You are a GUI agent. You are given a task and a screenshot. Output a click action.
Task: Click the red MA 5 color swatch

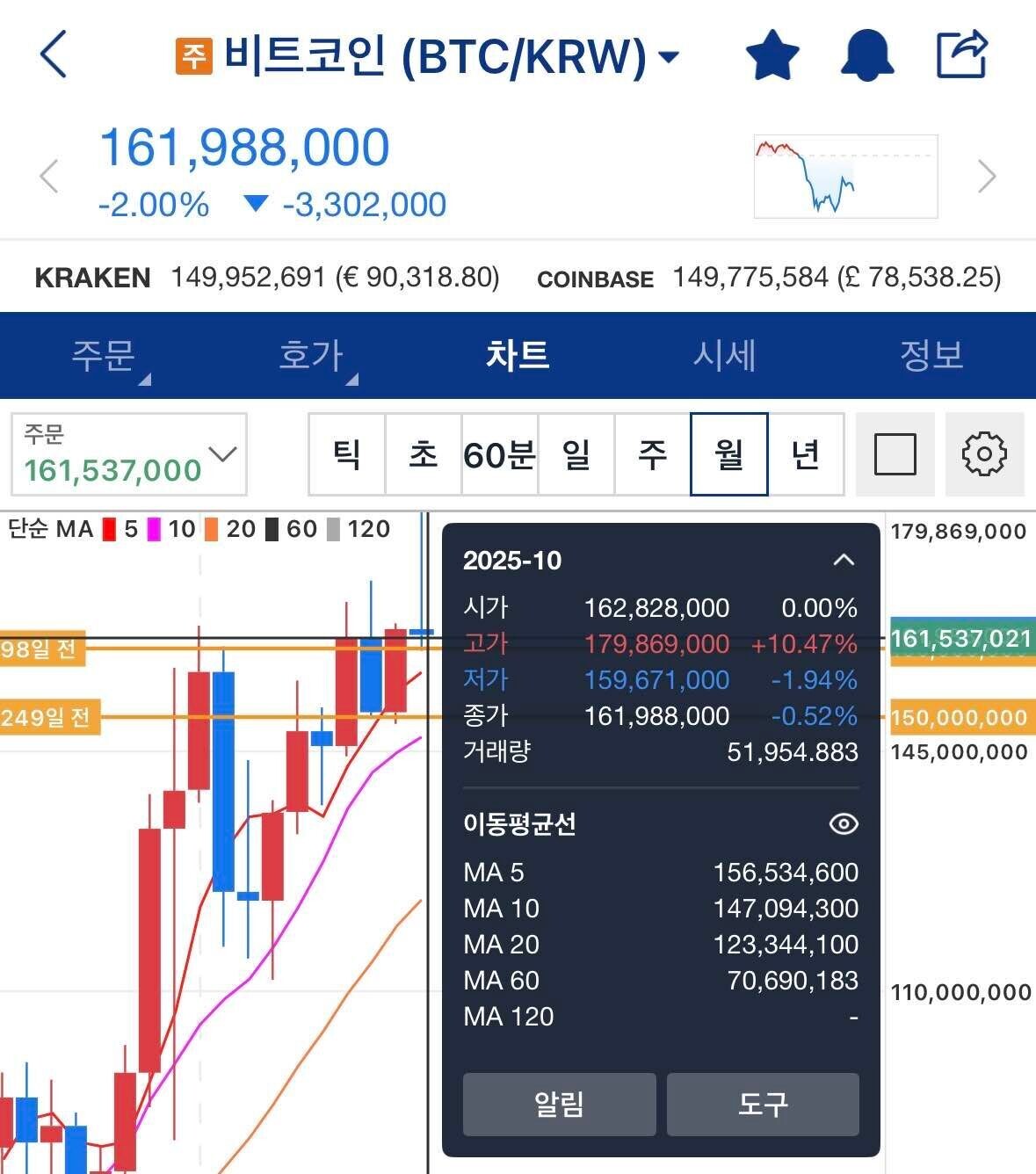[109, 530]
